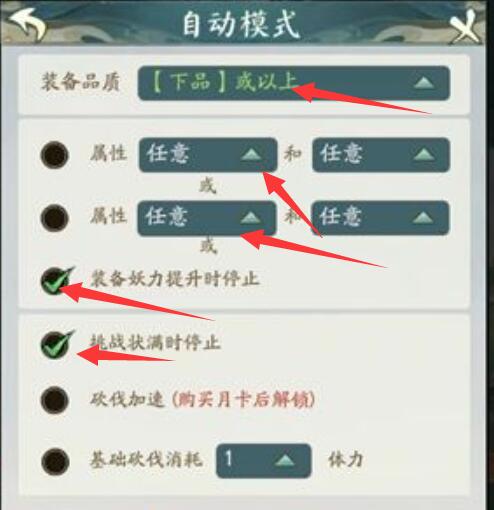This screenshot has height=510, width=494.
Task: Open second row right 任意 dropdown
Action: [x=380, y=218]
